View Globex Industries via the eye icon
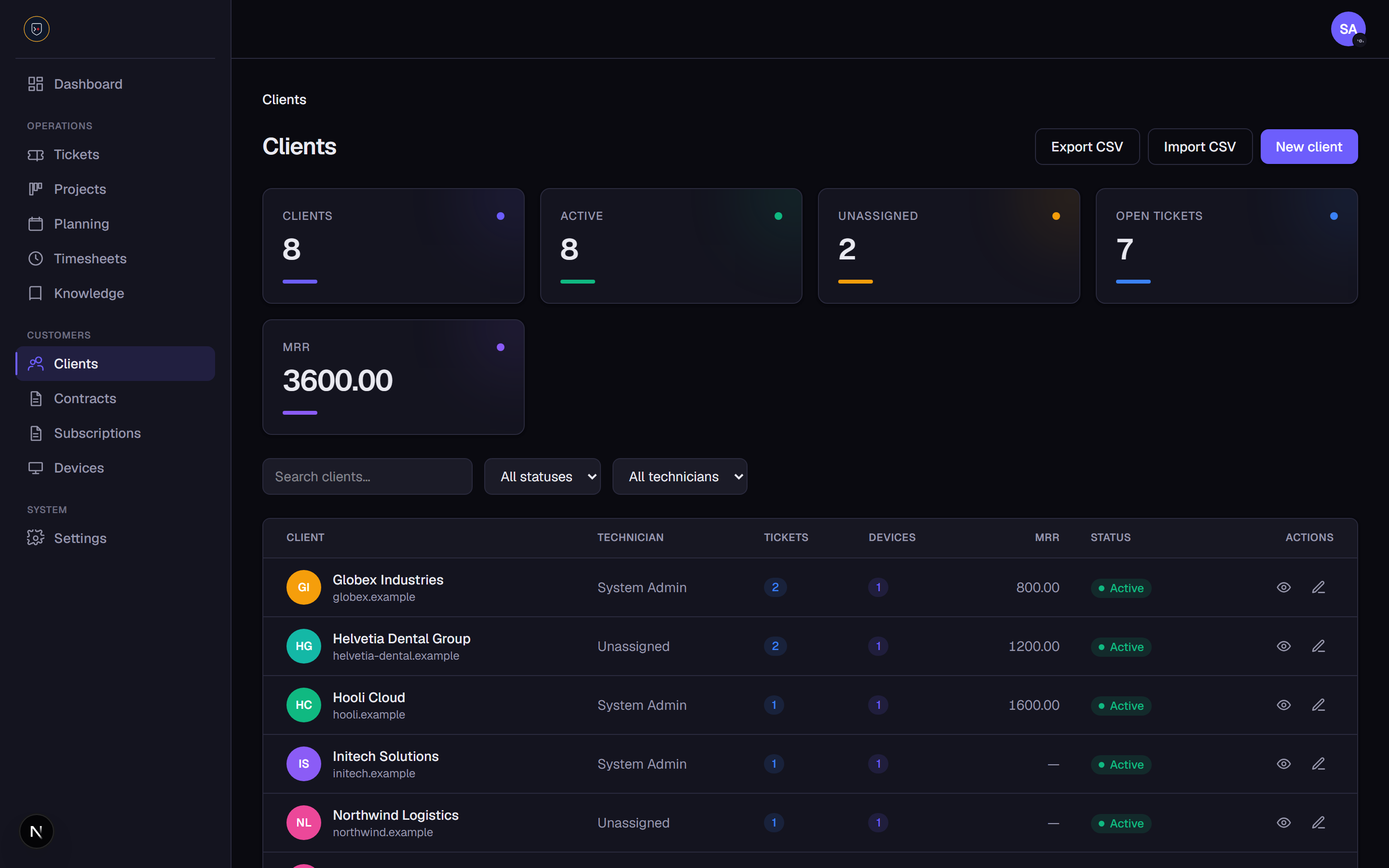 point(1284,587)
